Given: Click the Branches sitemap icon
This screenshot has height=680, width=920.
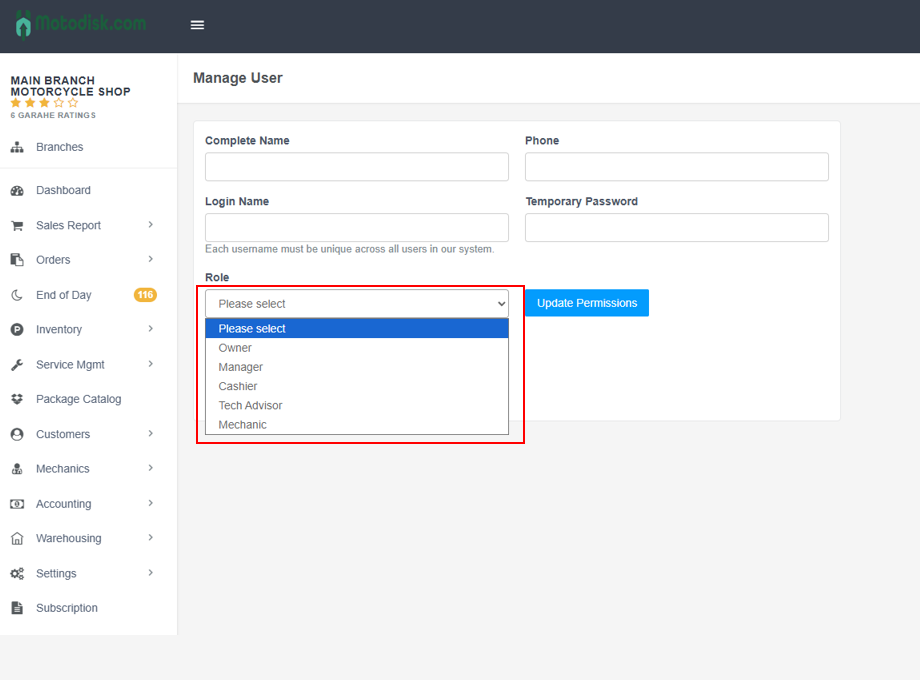Looking at the screenshot, I should pyautogui.click(x=17, y=147).
